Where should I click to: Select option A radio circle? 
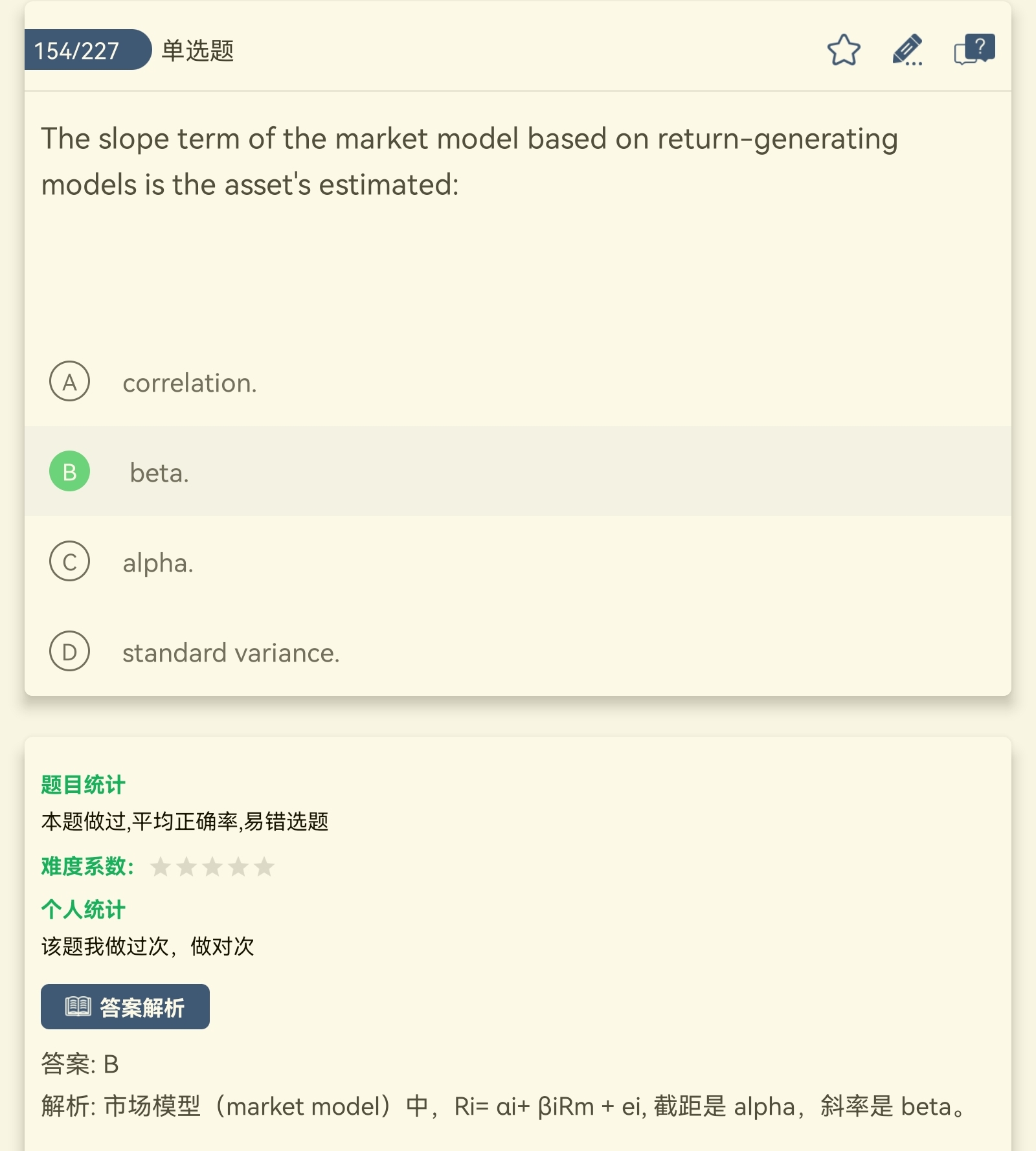[x=69, y=381]
